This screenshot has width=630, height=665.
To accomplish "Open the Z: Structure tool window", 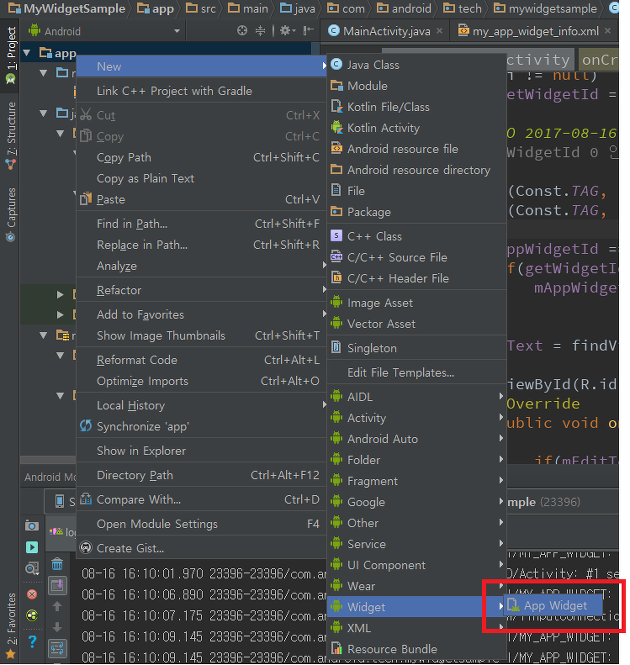I will tap(10, 135).
